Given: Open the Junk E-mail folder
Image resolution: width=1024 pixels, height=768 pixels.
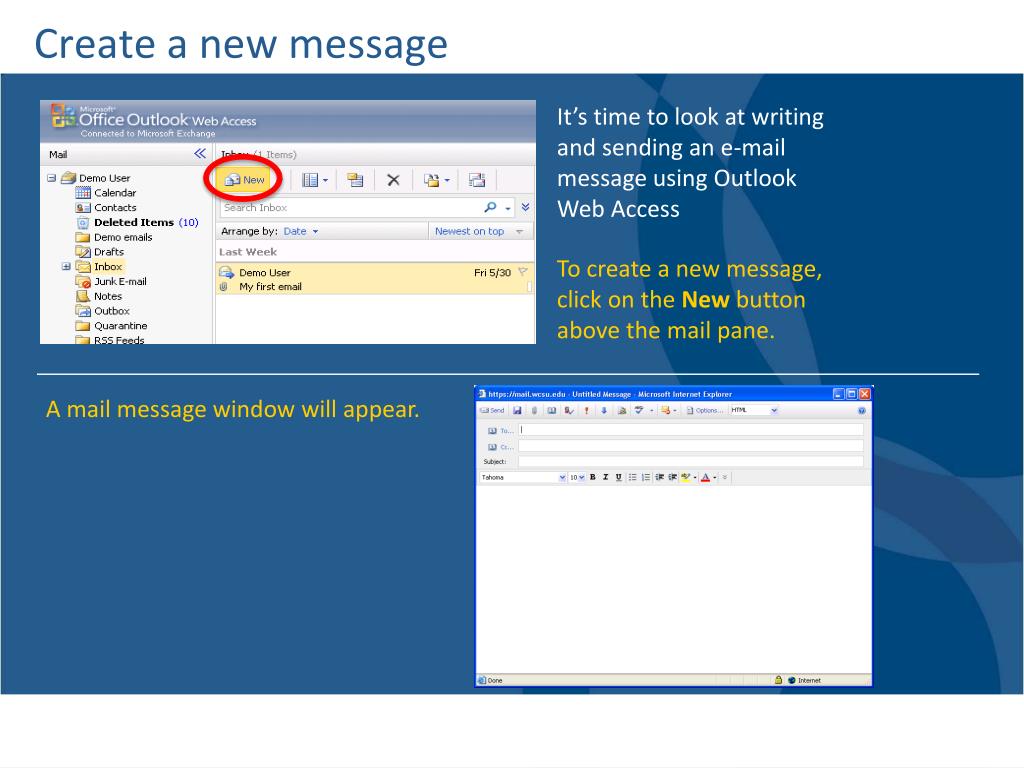Looking at the screenshot, I should pyautogui.click(x=111, y=281).
